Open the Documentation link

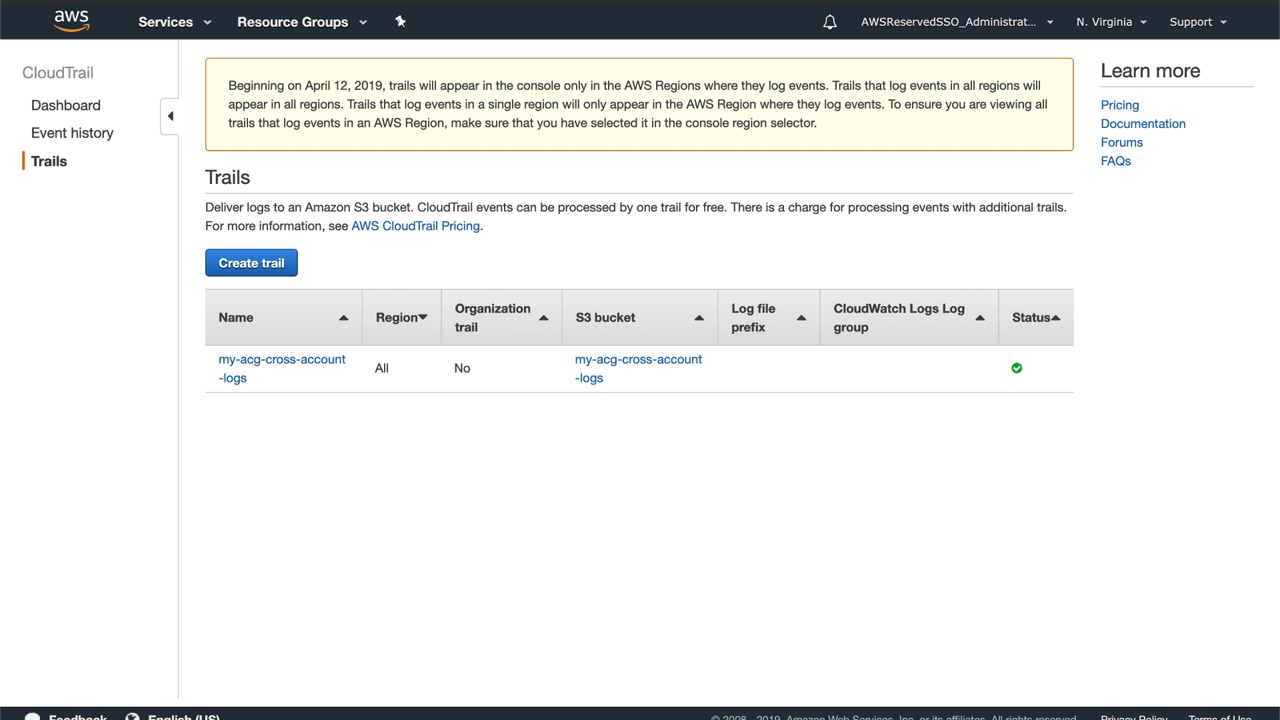tap(1143, 124)
